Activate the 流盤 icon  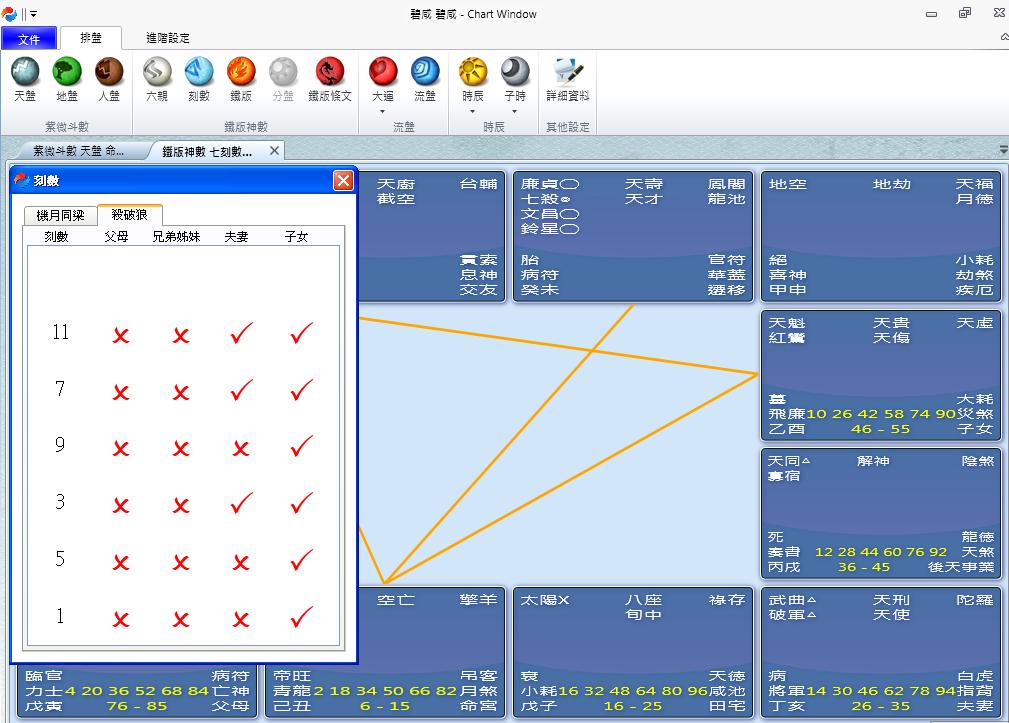pyautogui.click(x=424, y=78)
